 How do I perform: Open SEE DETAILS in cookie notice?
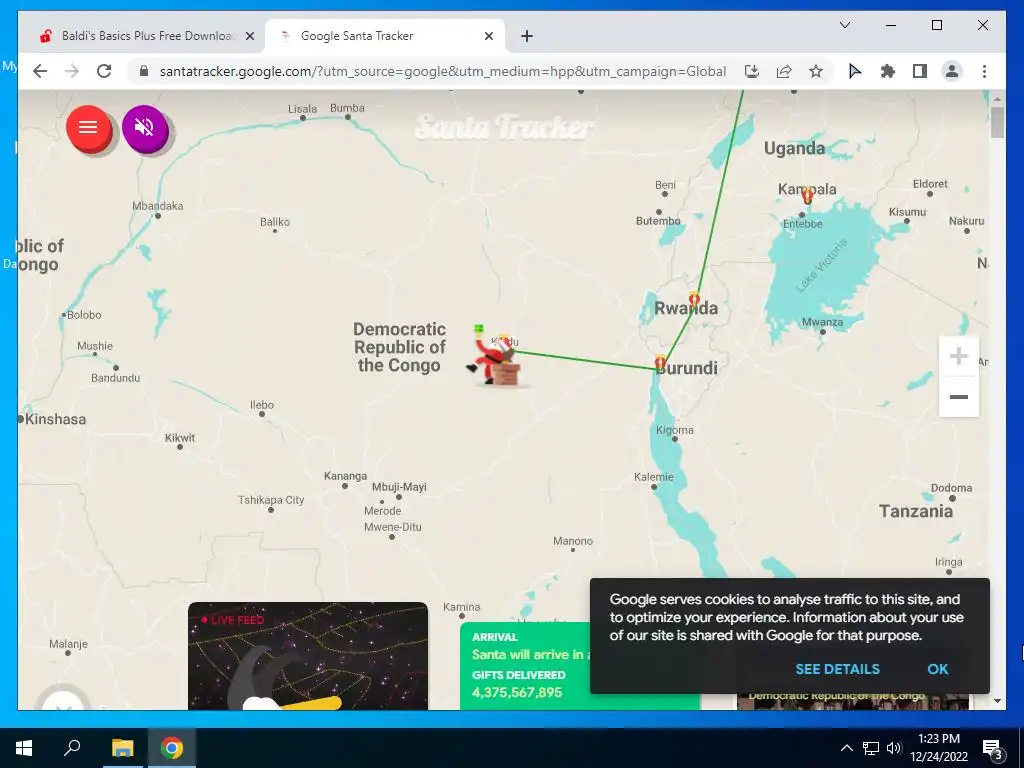pos(837,669)
